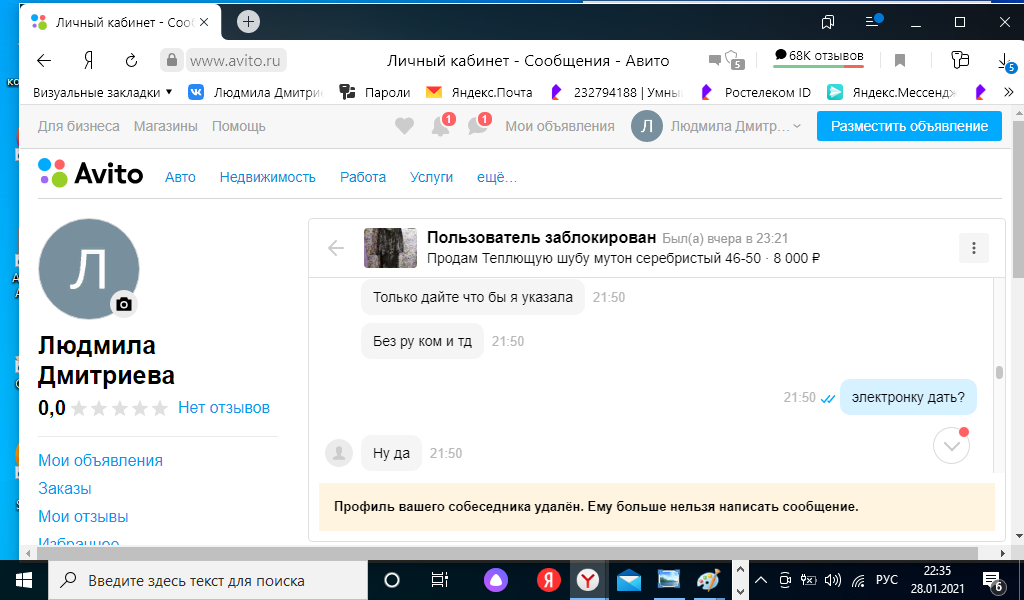Expand more categories via ещё…
Screen dimensions: 1024x600
497,177
